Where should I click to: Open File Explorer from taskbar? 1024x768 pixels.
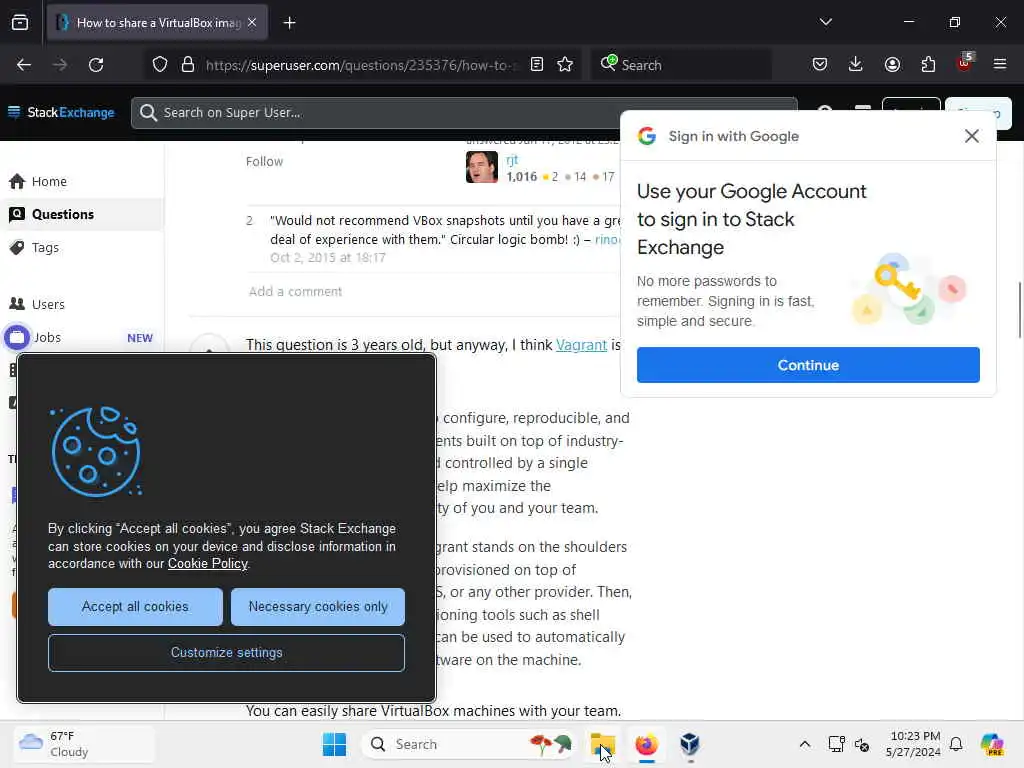(602, 744)
